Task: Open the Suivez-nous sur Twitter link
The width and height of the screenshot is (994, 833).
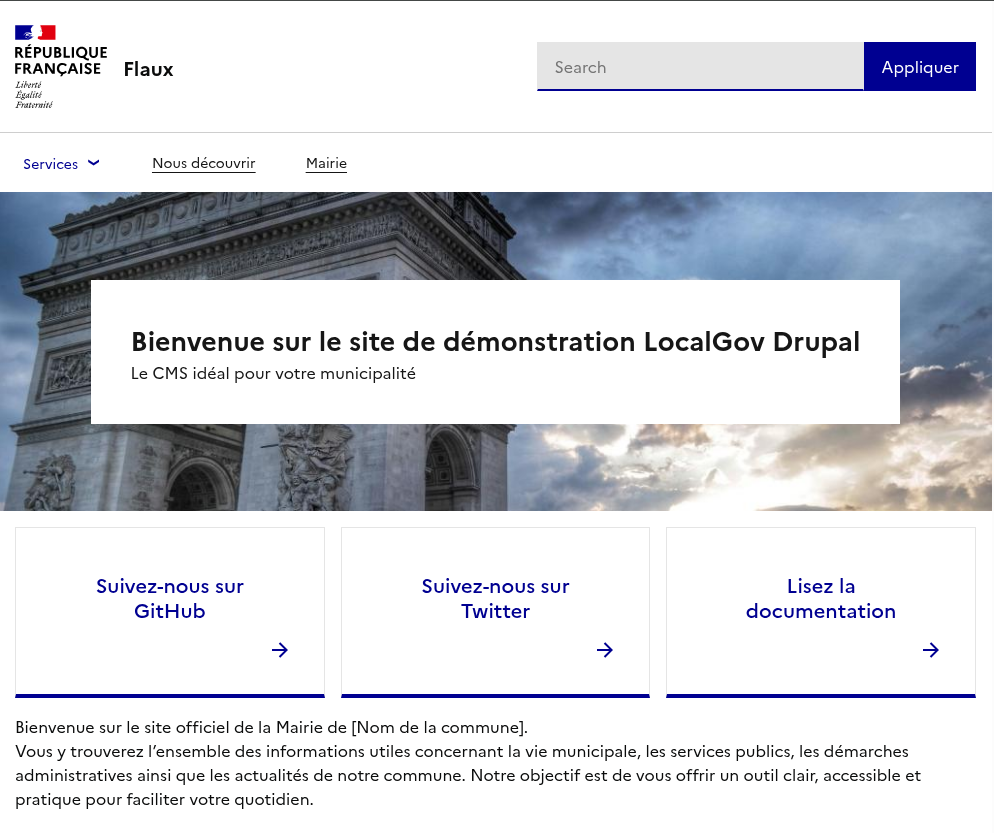Action: (495, 598)
